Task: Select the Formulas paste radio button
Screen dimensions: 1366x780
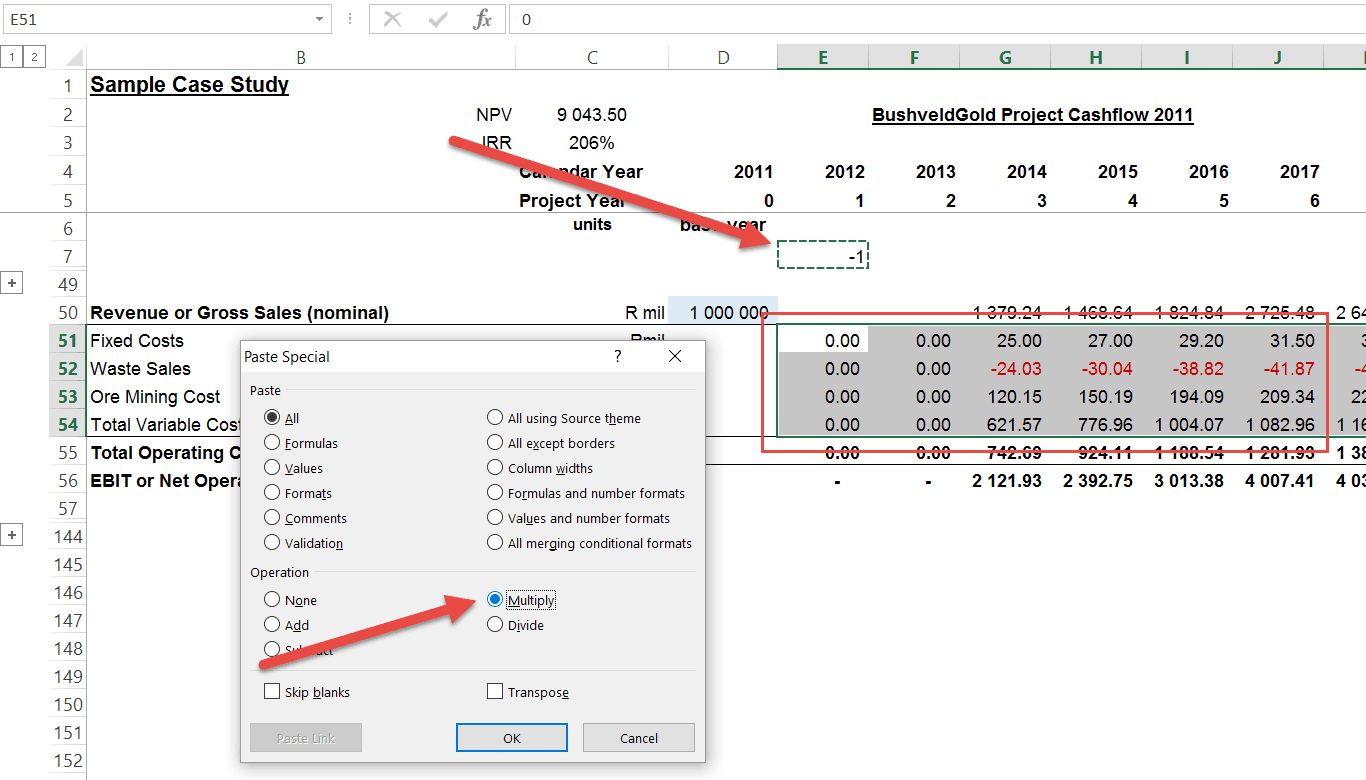Action: coord(301,443)
